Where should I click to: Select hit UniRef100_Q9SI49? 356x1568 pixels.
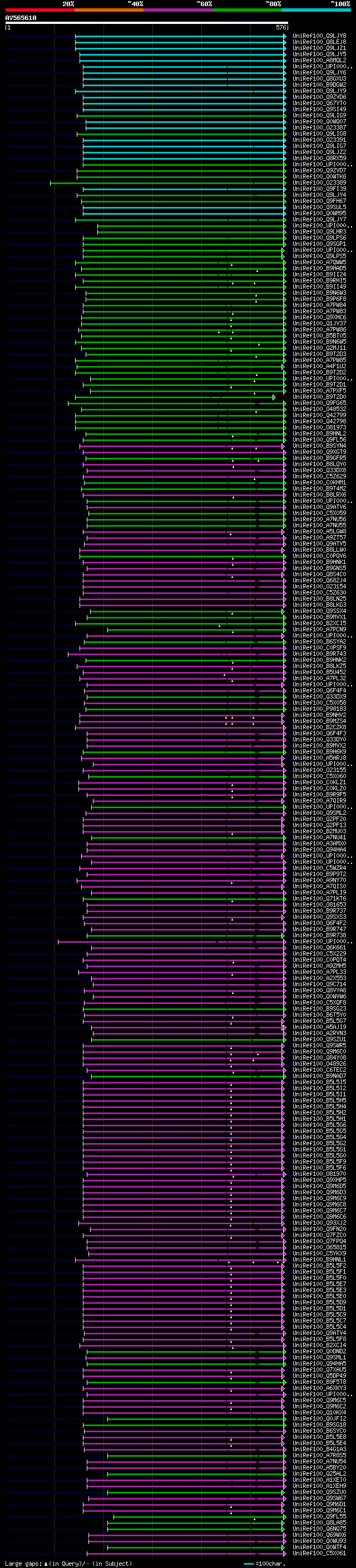(x=319, y=109)
